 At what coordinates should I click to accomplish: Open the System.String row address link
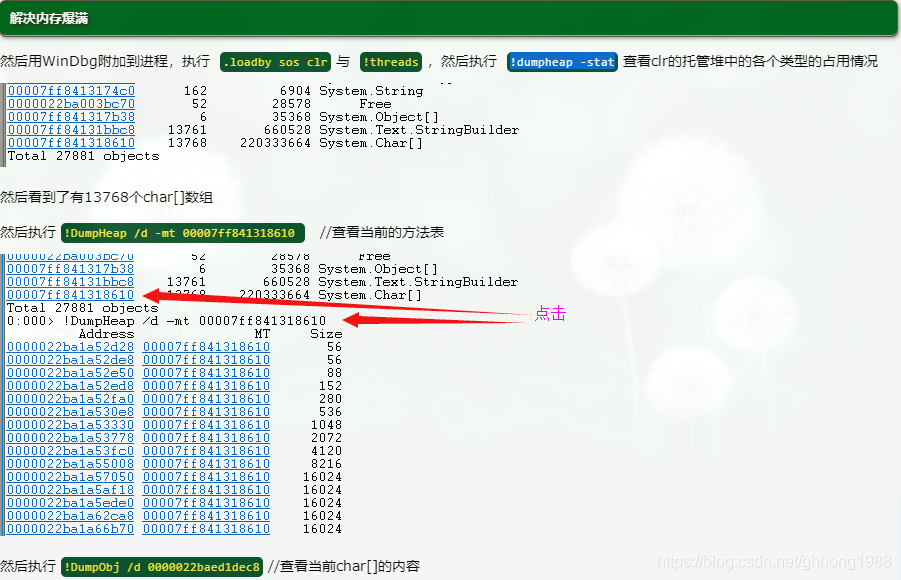(x=70, y=91)
